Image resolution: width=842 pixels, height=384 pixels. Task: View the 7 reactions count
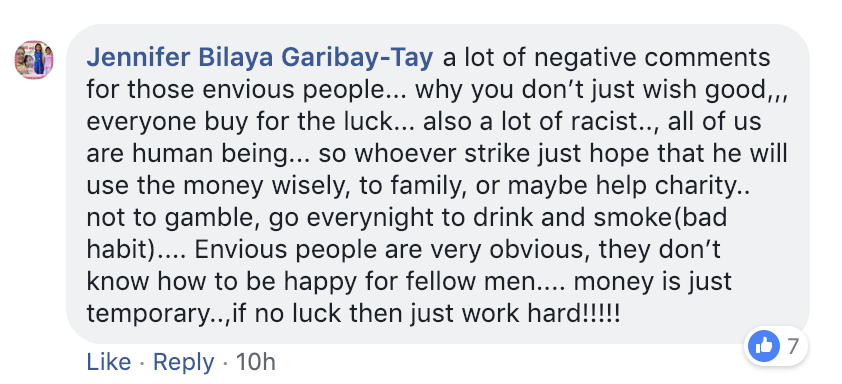click(x=793, y=346)
